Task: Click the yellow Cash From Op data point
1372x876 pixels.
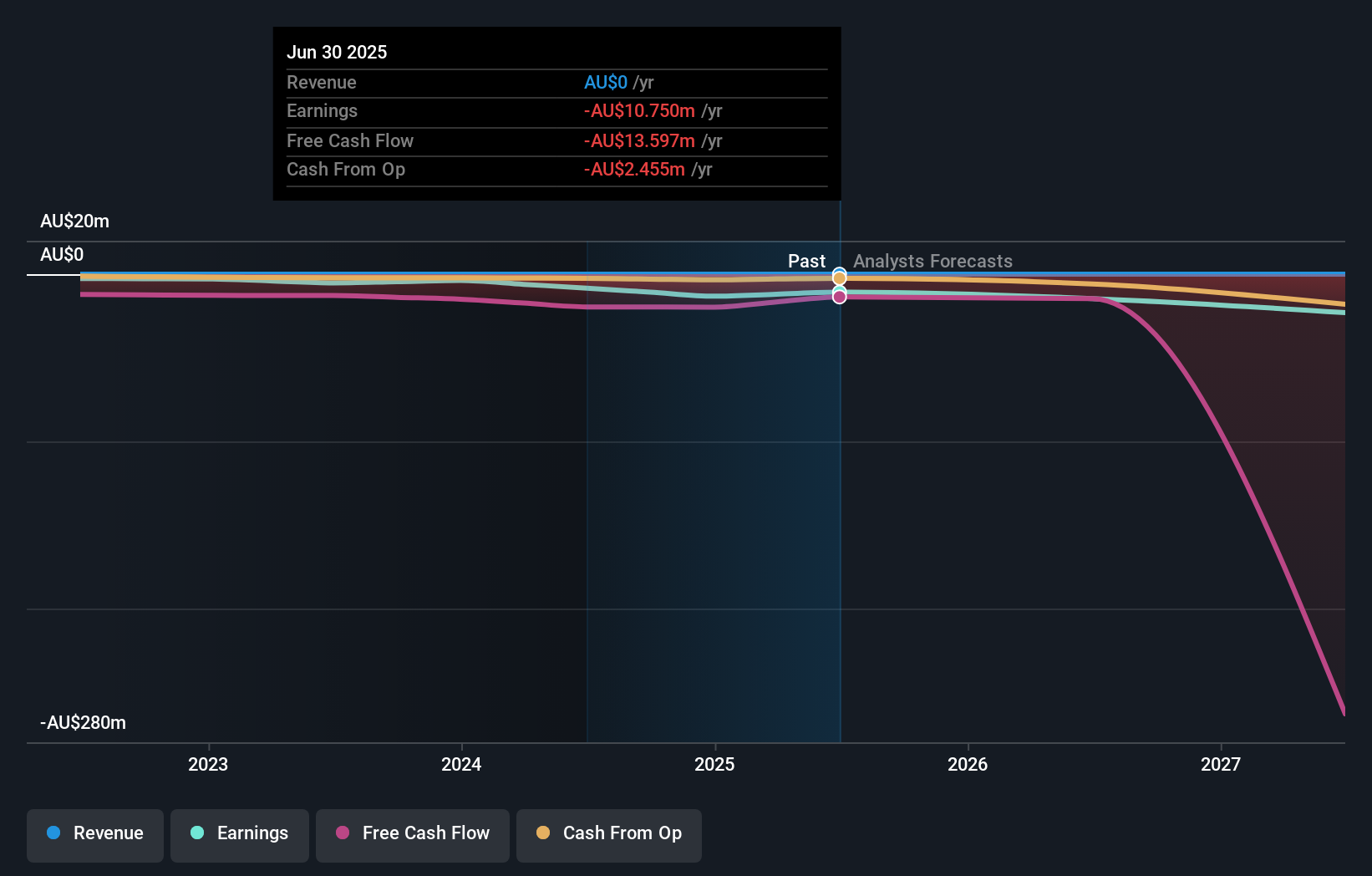Action: [839, 276]
